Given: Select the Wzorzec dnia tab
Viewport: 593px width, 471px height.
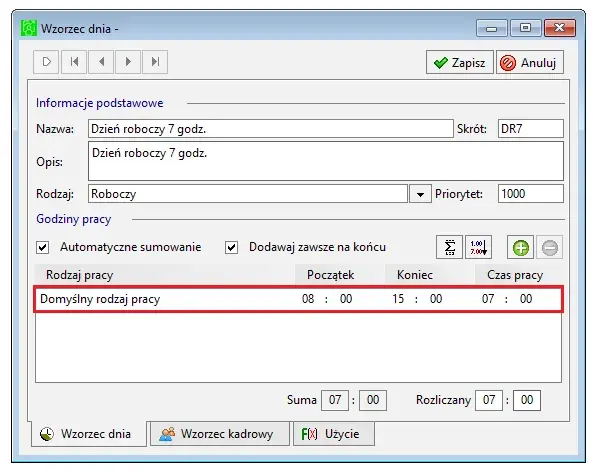Looking at the screenshot, I should [x=89, y=434].
